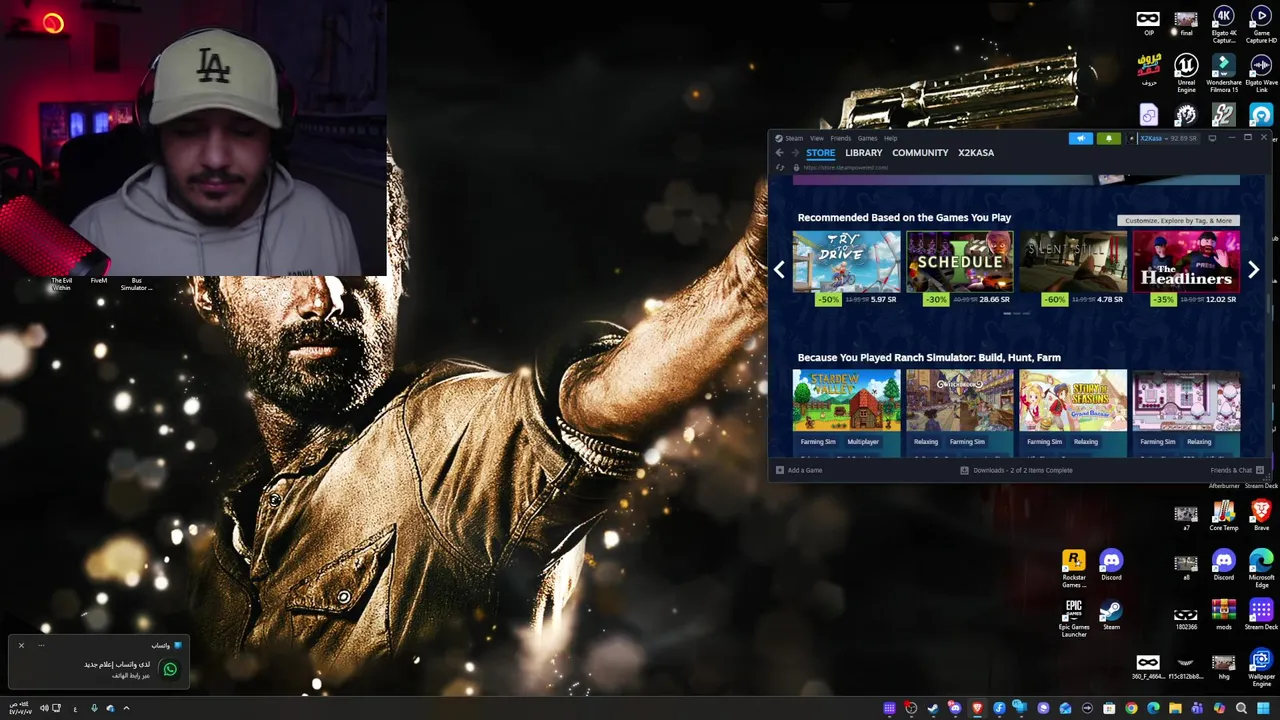The width and height of the screenshot is (1280, 720).
Task: Click the Multiplayer tag under Stardew Valley
Action: click(x=863, y=442)
